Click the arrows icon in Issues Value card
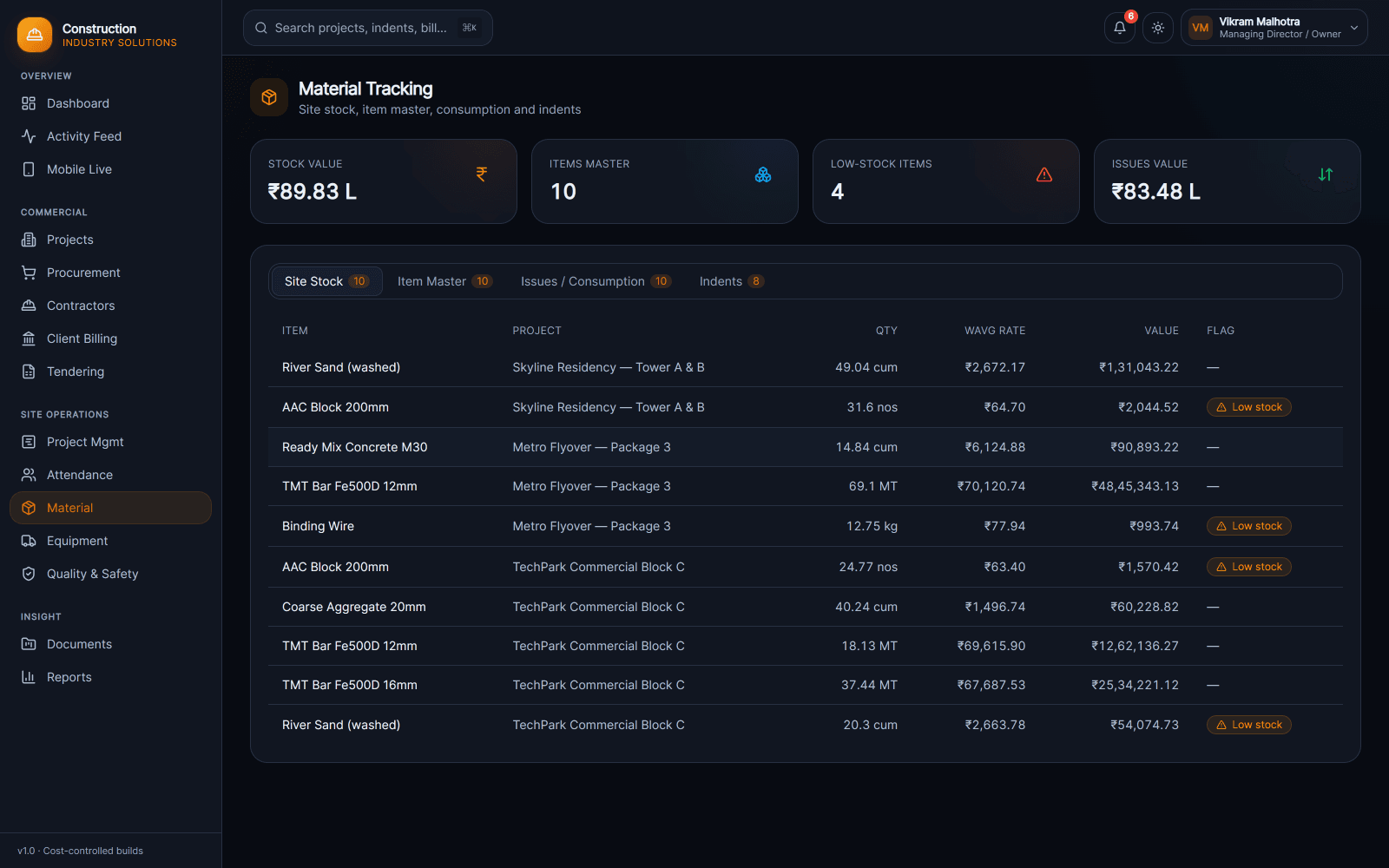The image size is (1389, 868). click(x=1326, y=174)
